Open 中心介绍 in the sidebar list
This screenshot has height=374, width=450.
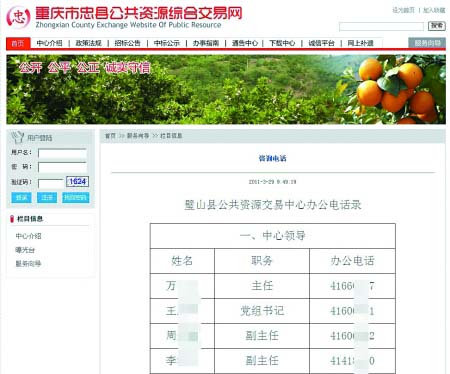click(x=28, y=236)
